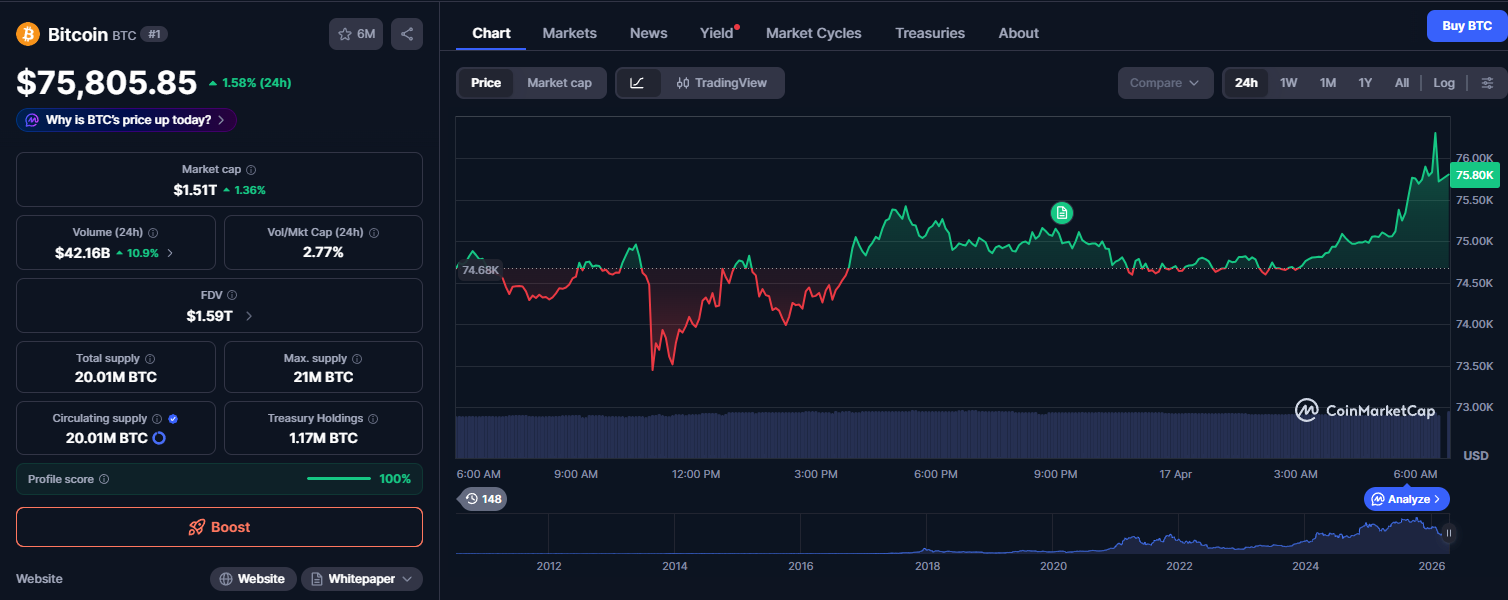Click the $75,805.85 price text
1508x600 pixels.
pyautogui.click(x=106, y=82)
